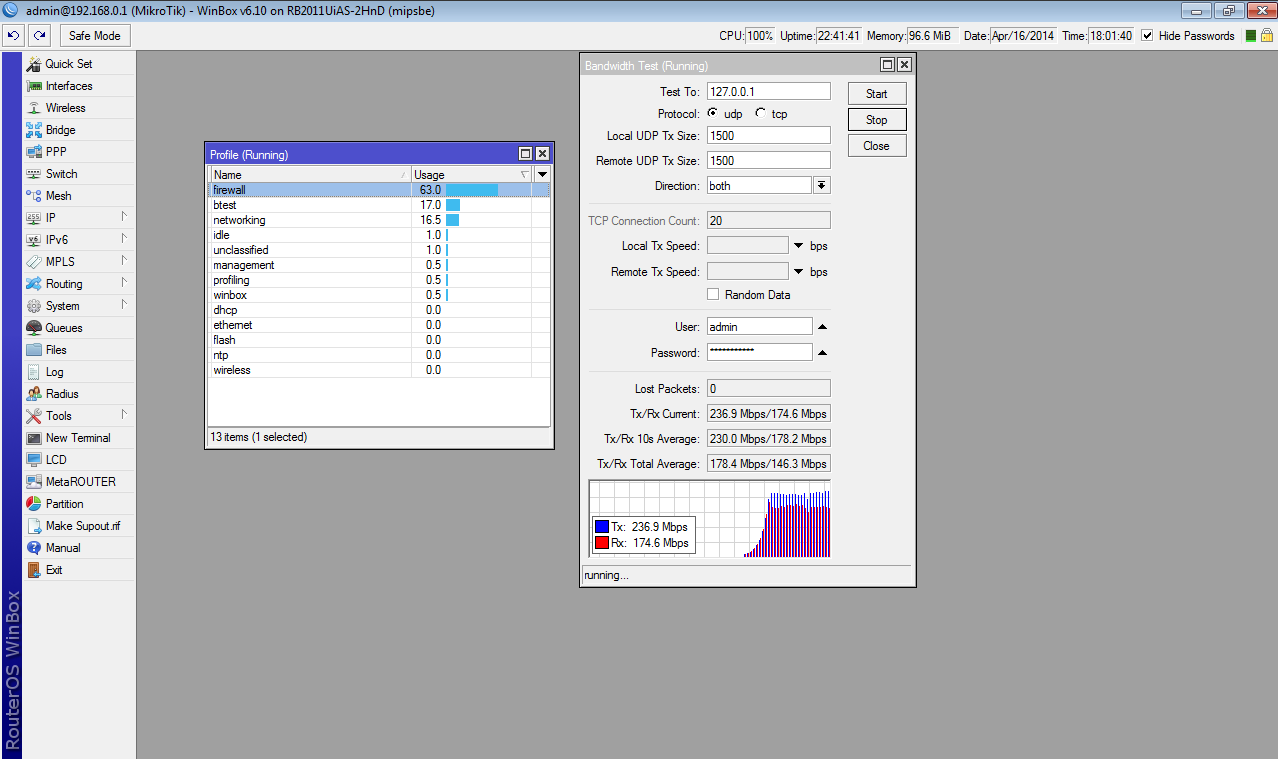
Task: Click the Test To address field
Action: pos(769,91)
